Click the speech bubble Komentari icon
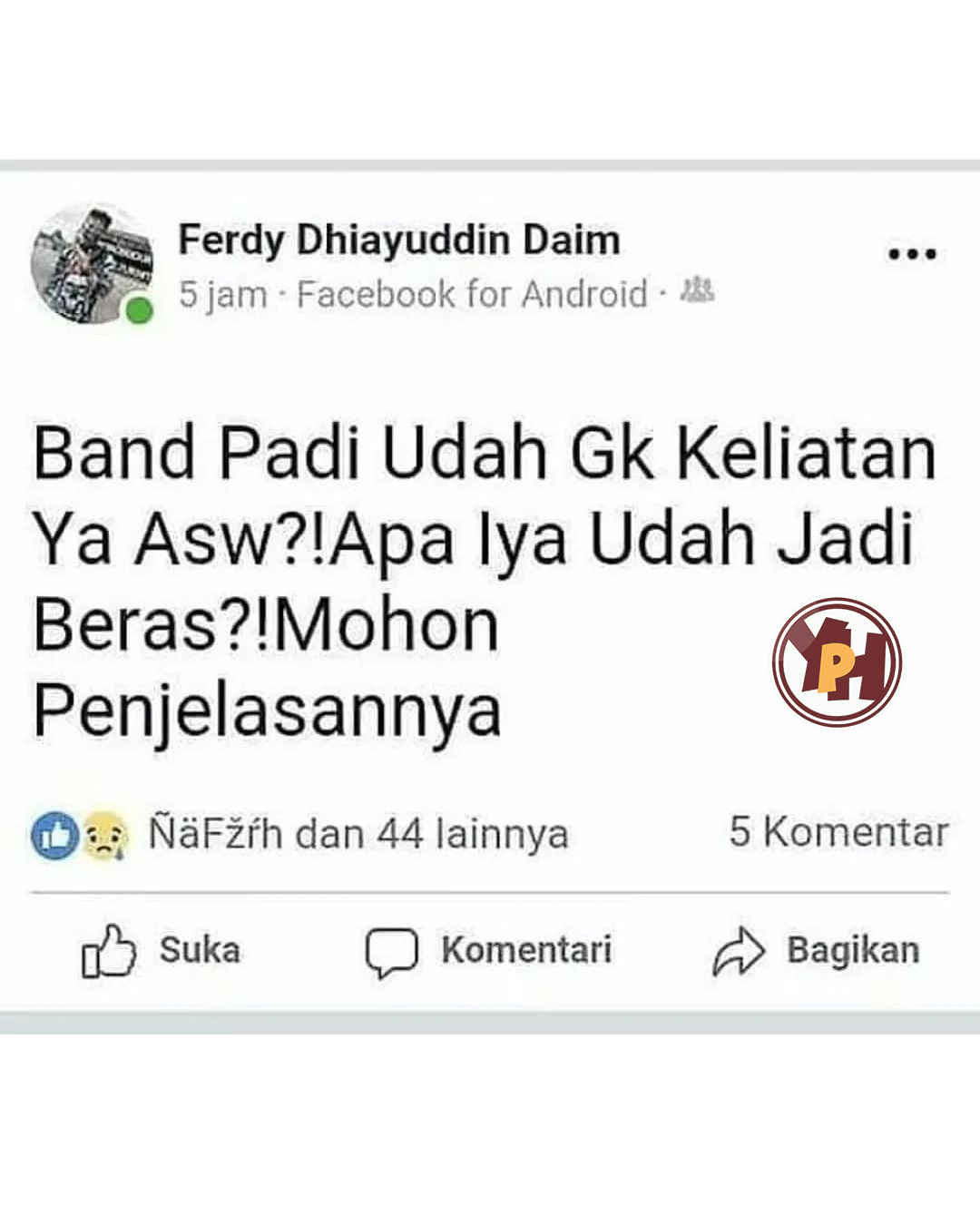The height and width of the screenshot is (1225, 980). pyautogui.click(x=391, y=953)
